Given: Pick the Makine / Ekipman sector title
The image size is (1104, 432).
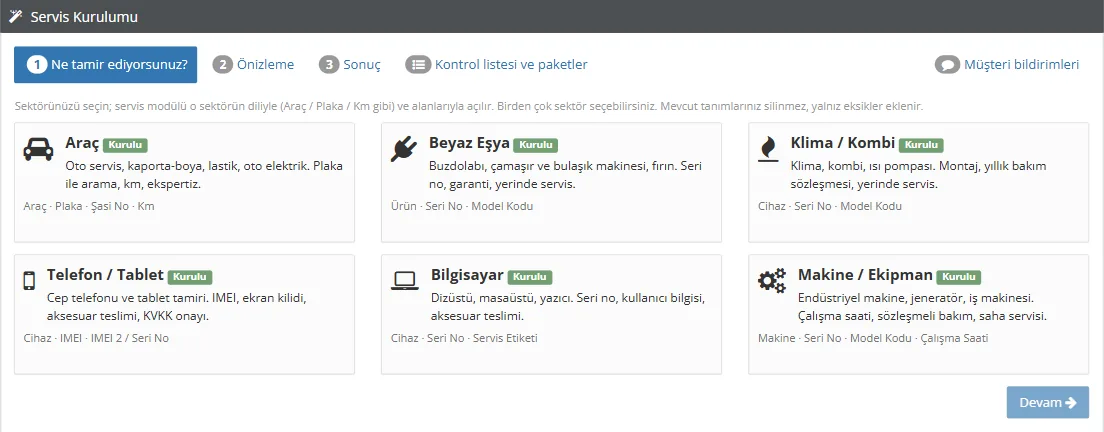Looking at the screenshot, I should [x=865, y=275].
